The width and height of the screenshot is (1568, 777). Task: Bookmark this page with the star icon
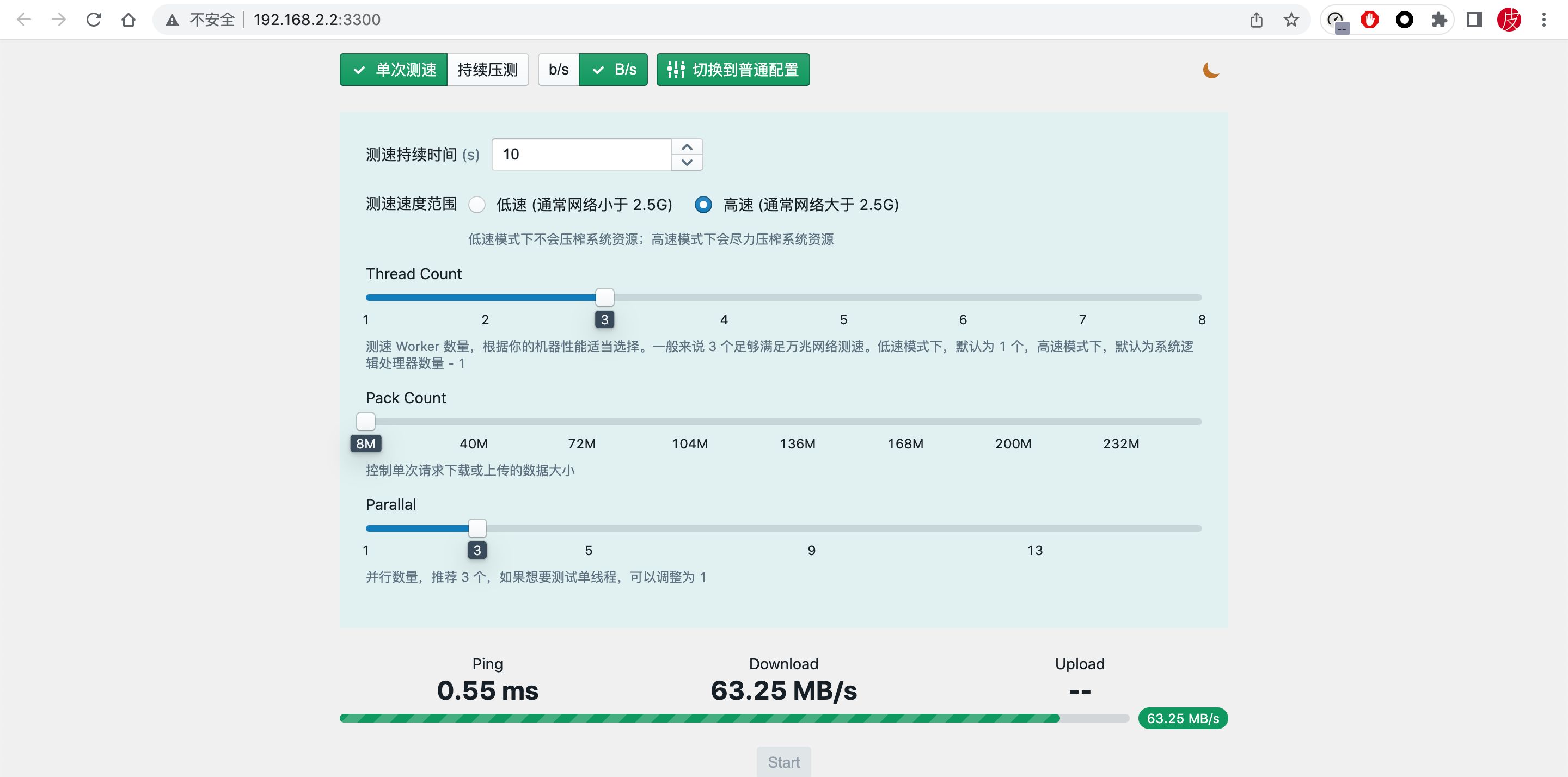pos(1291,20)
